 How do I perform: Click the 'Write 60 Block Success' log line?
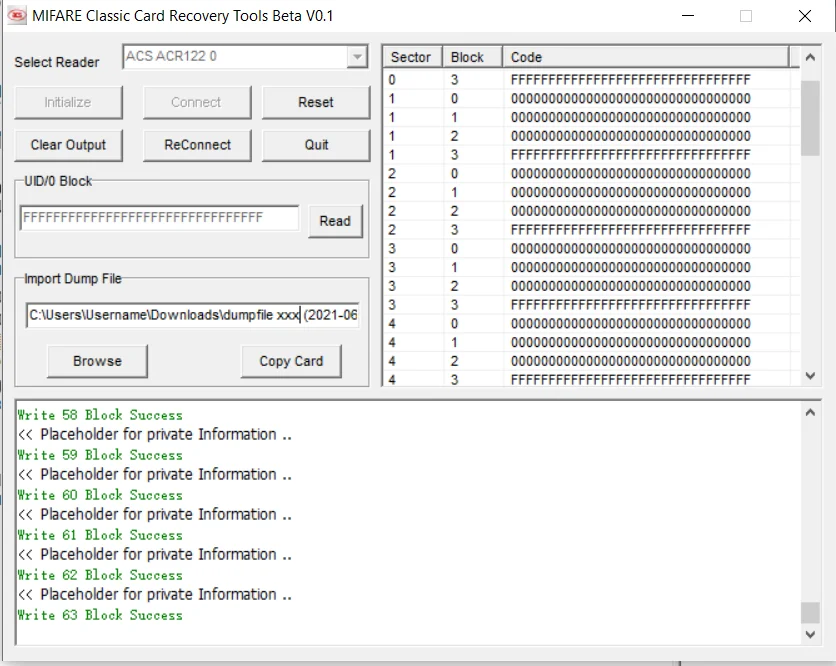pyautogui.click(x=100, y=495)
